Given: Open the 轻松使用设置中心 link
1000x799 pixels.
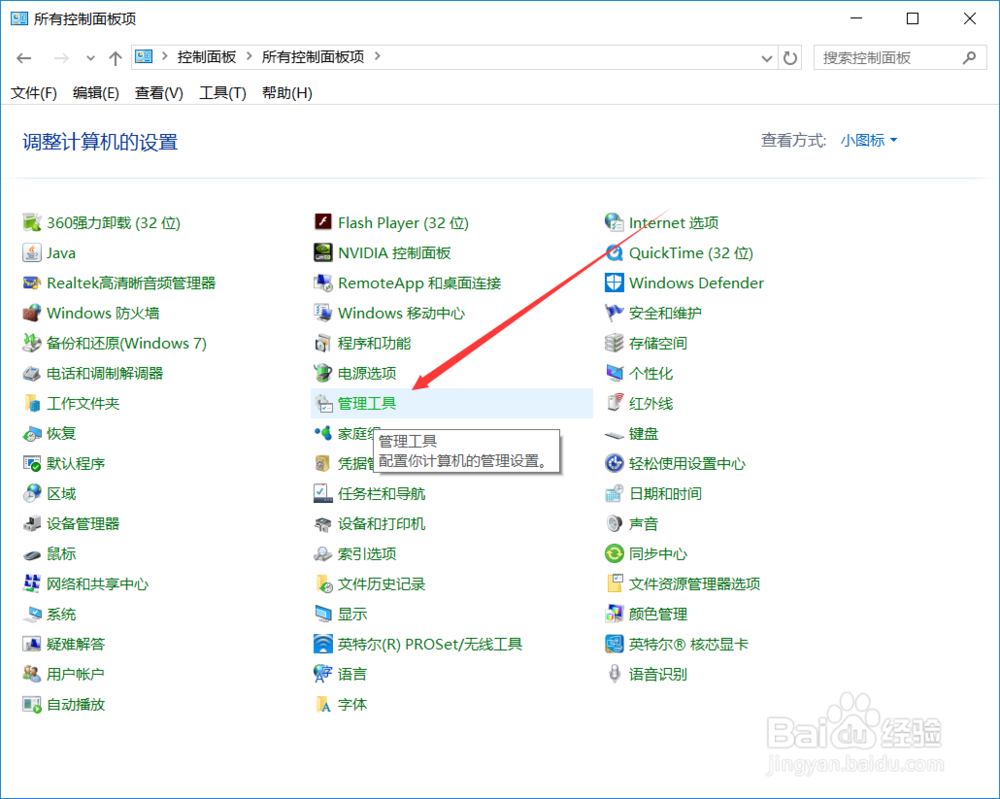Looking at the screenshot, I should 687,464.
